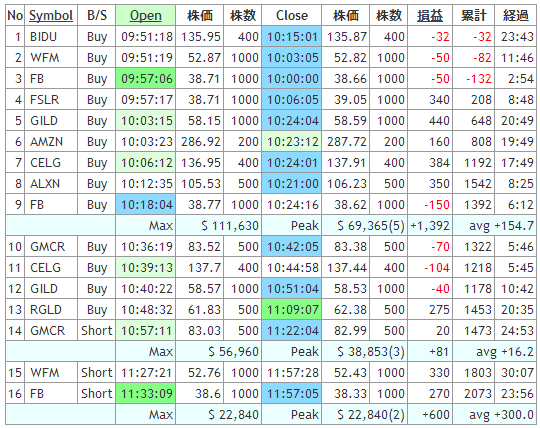
Task: Sort by the Open column header link
Action: pos(146,15)
